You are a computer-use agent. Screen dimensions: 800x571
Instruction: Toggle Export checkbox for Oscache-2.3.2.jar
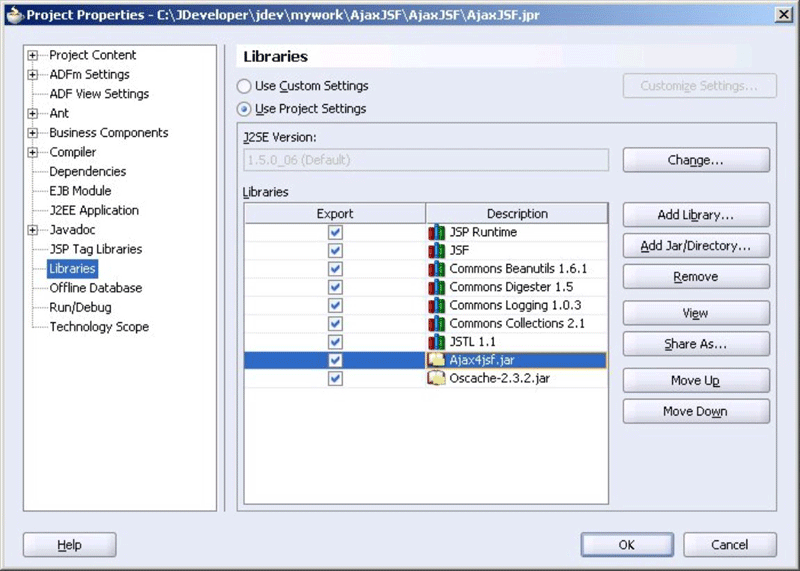click(x=335, y=379)
